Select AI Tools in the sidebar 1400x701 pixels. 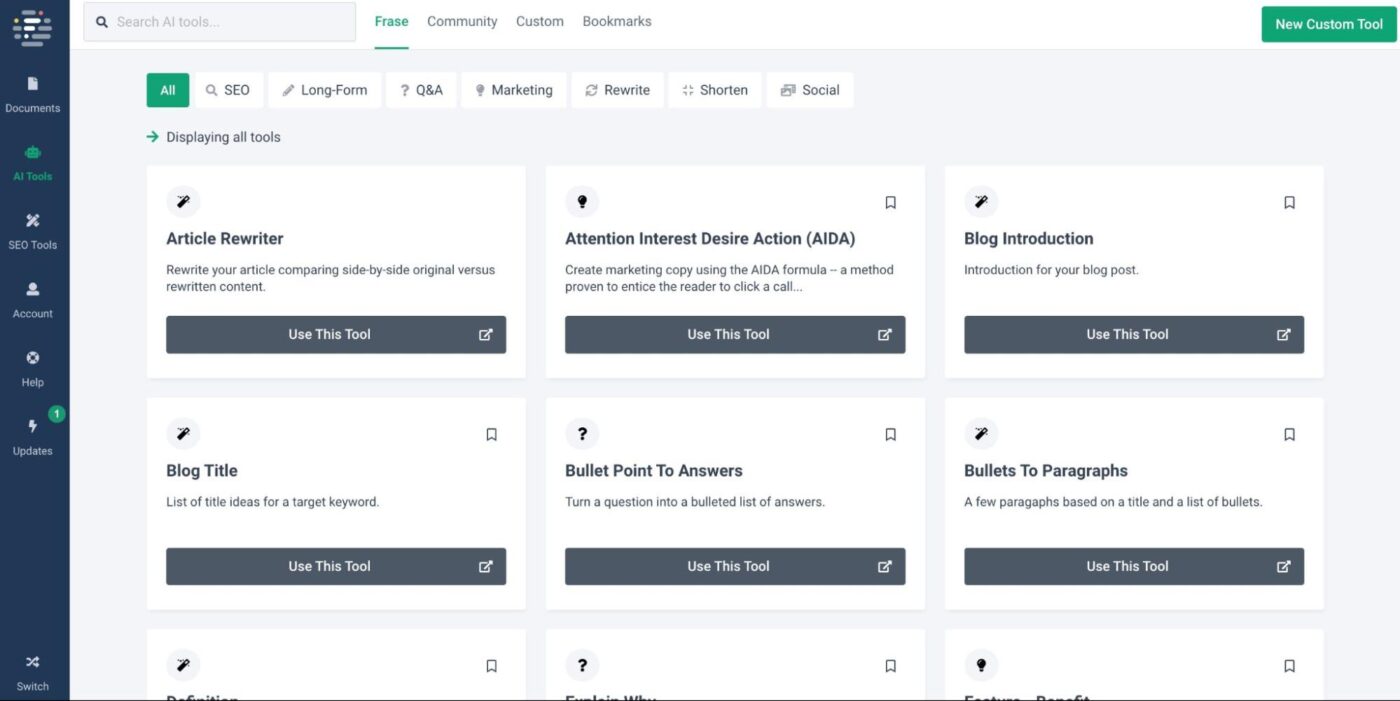click(33, 162)
